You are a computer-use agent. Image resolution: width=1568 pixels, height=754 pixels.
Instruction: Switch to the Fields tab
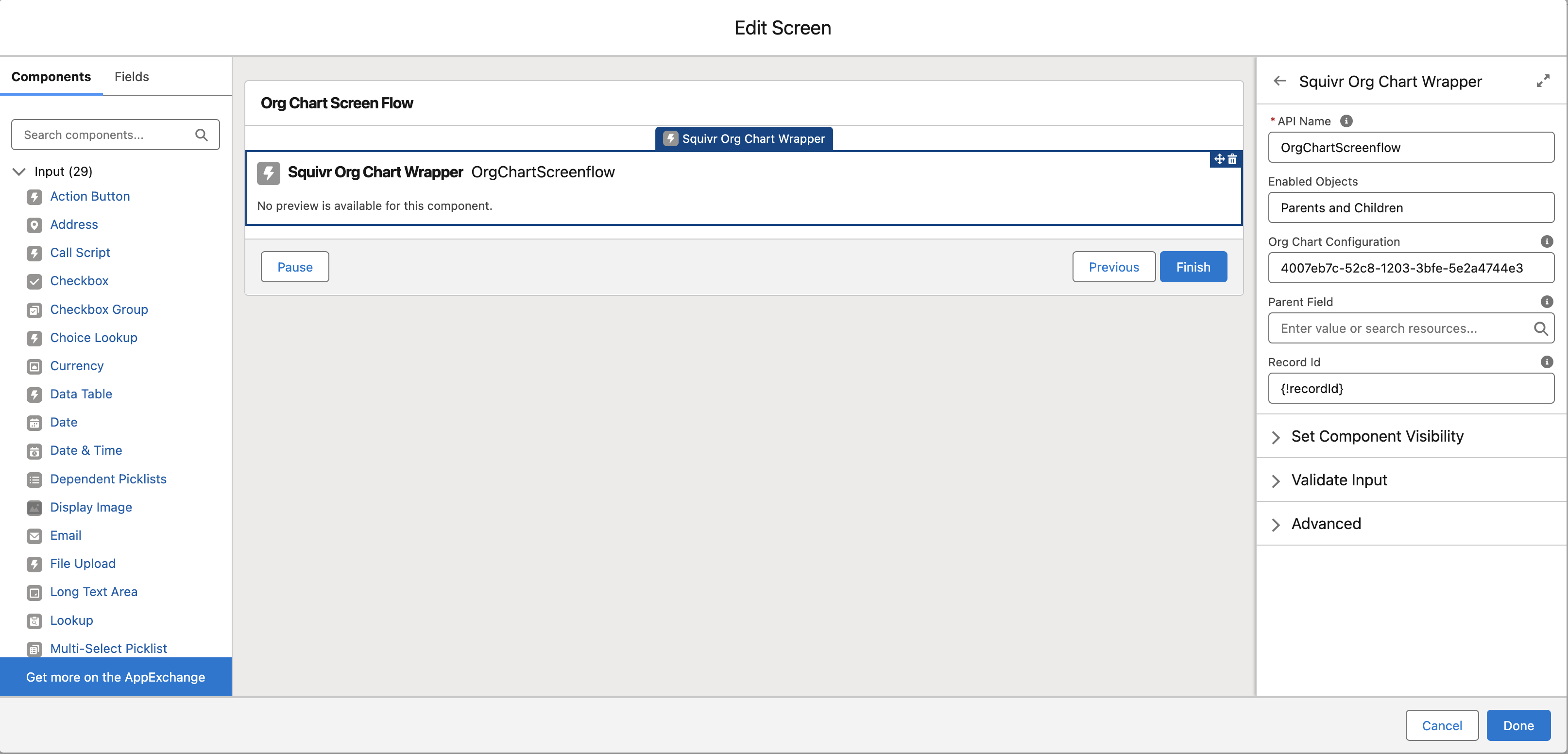(x=132, y=77)
